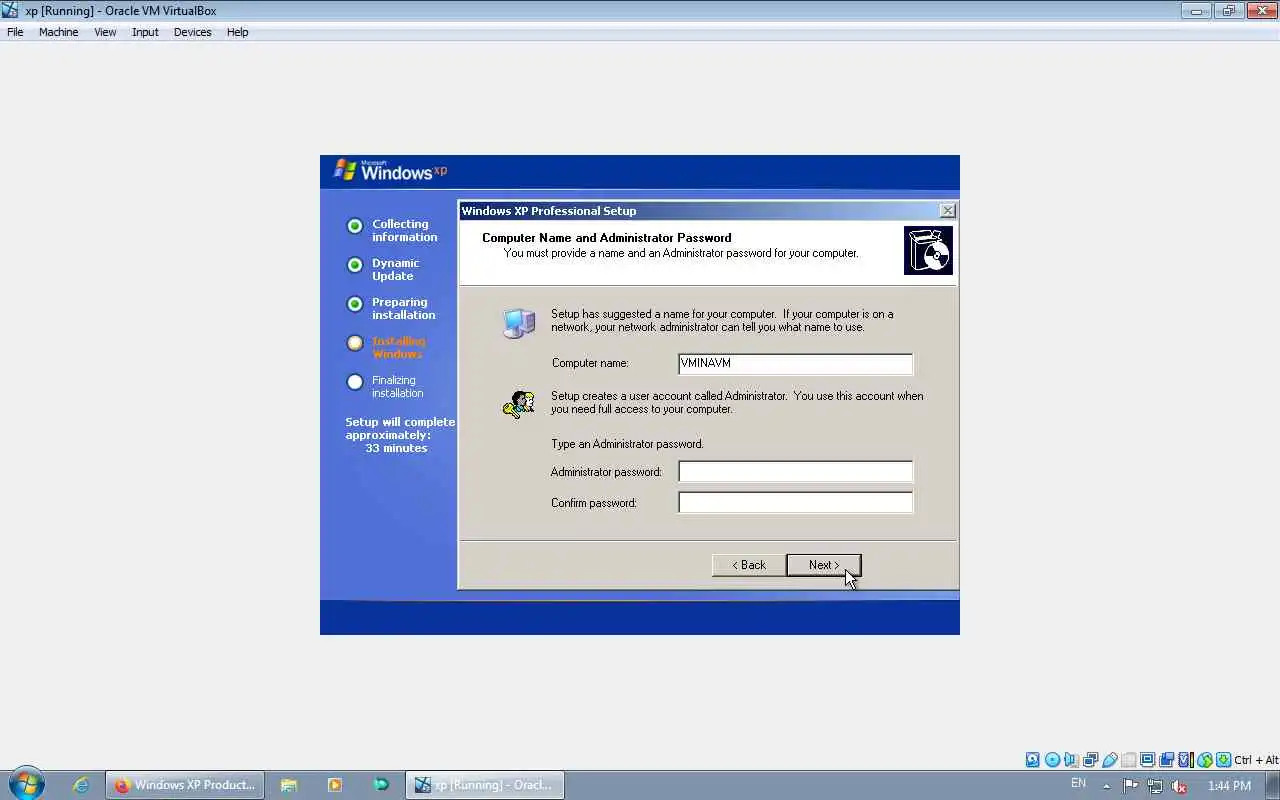Click the video capture status icon
Screen dimensions: 1280x800
click(x=1166, y=760)
